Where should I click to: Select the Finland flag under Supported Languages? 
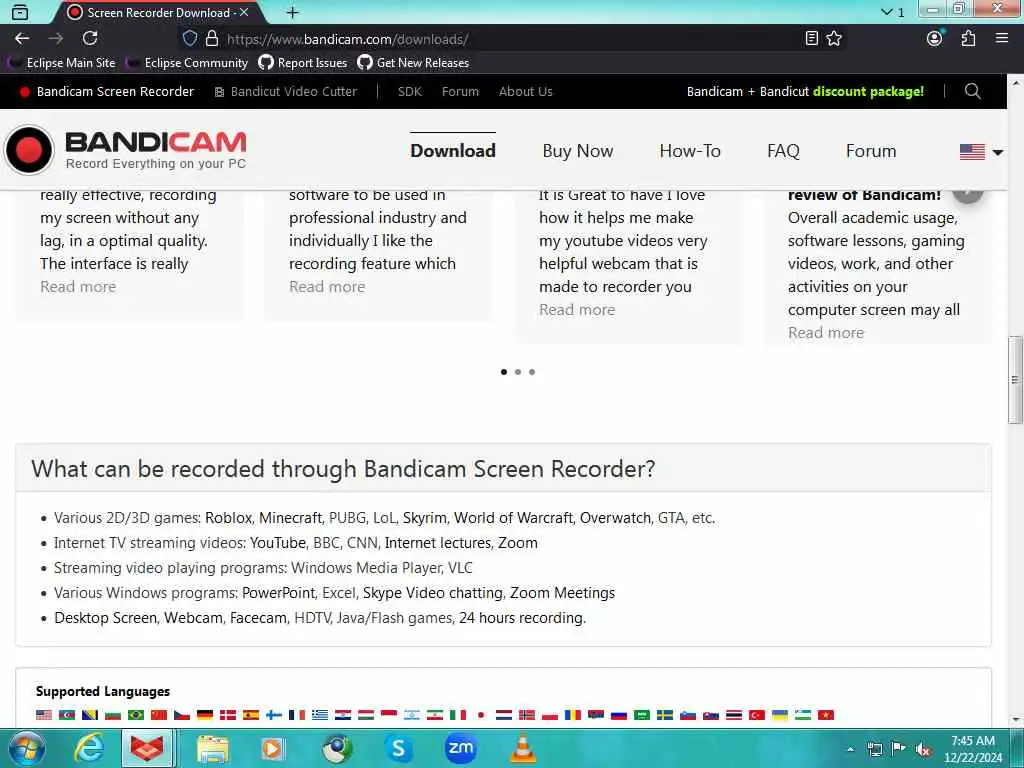click(x=274, y=715)
